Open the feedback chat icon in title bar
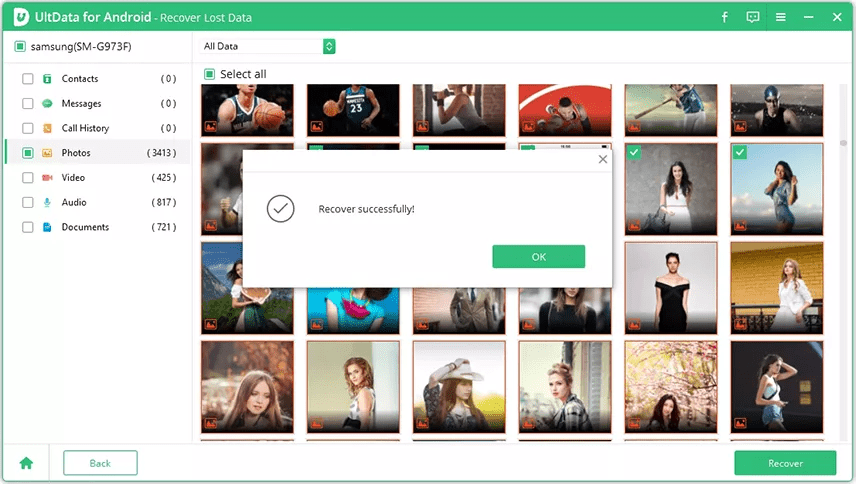The width and height of the screenshot is (856, 484). point(753,17)
